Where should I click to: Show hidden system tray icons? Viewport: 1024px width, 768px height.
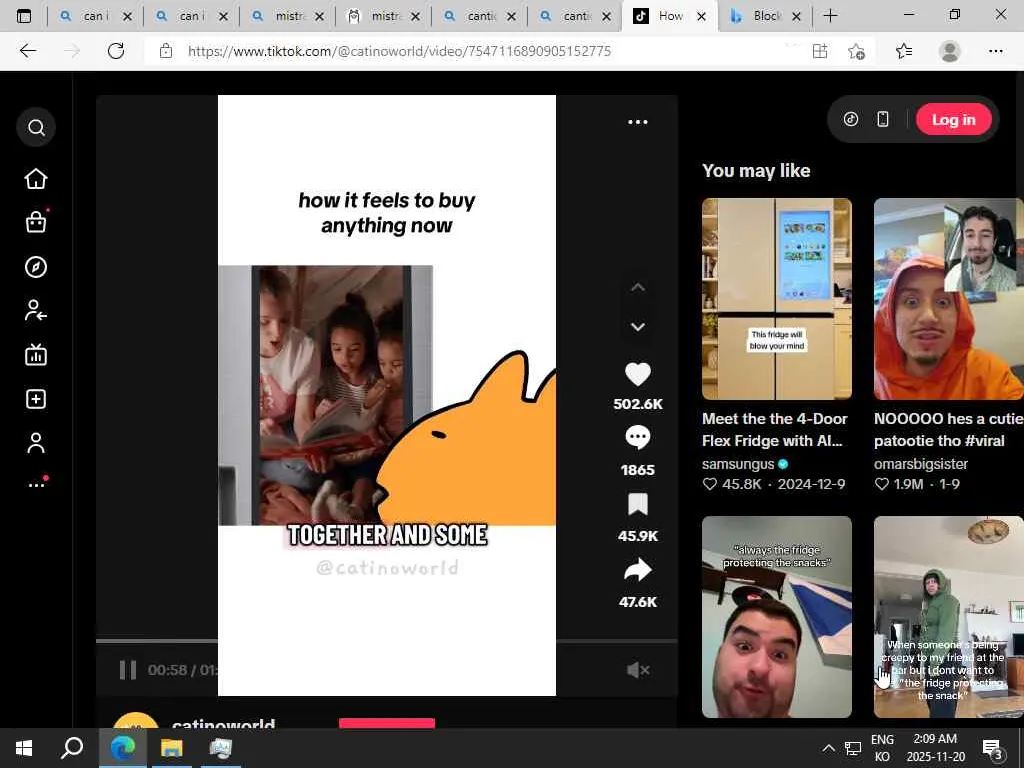[828, 748]
